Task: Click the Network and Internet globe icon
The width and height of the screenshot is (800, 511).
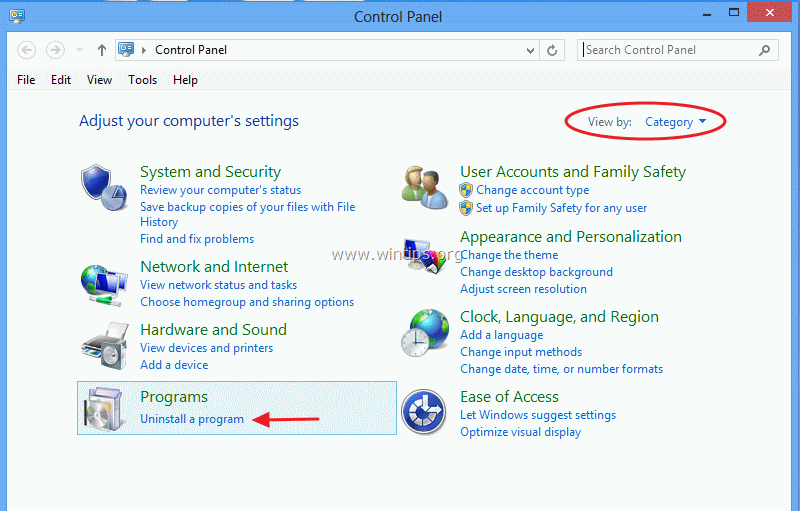Action: click(104, 285)
